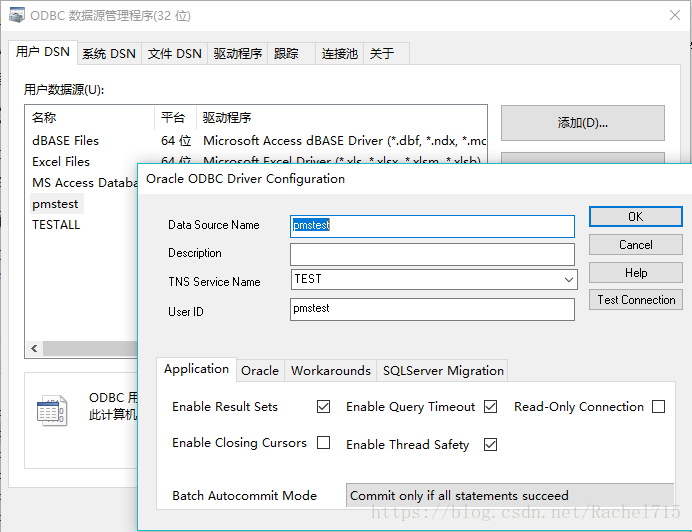Confirm with the OK button
The image size is (692, 532).
pos(636,216)
